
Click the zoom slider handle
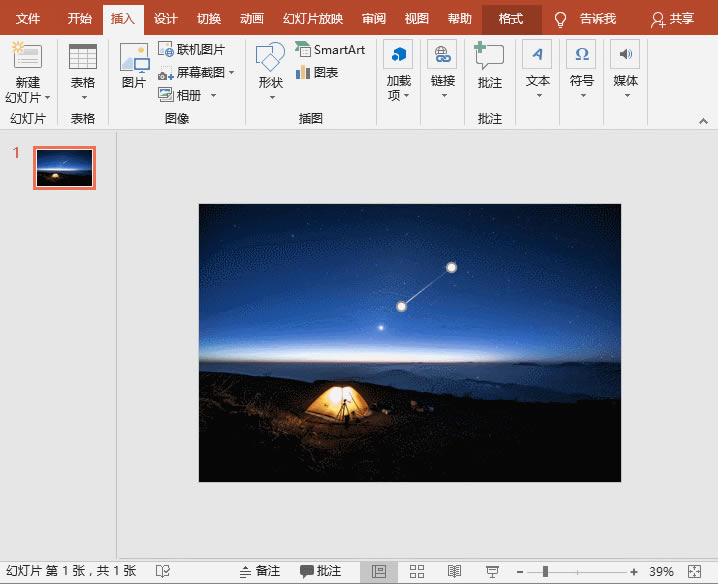(x=545, y=571)
